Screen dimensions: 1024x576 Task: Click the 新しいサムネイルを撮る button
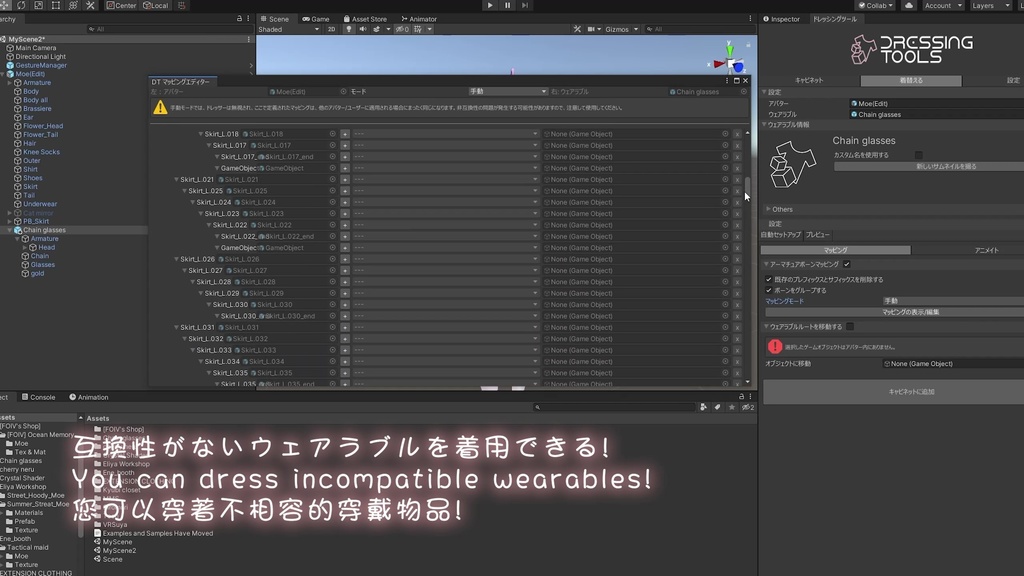(x=945, y=166)
